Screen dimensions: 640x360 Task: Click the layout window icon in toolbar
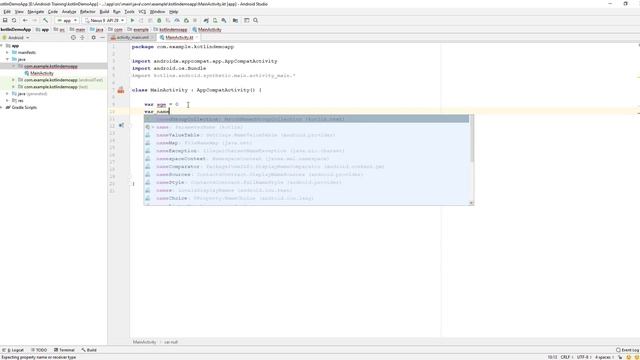click(247, 20)
